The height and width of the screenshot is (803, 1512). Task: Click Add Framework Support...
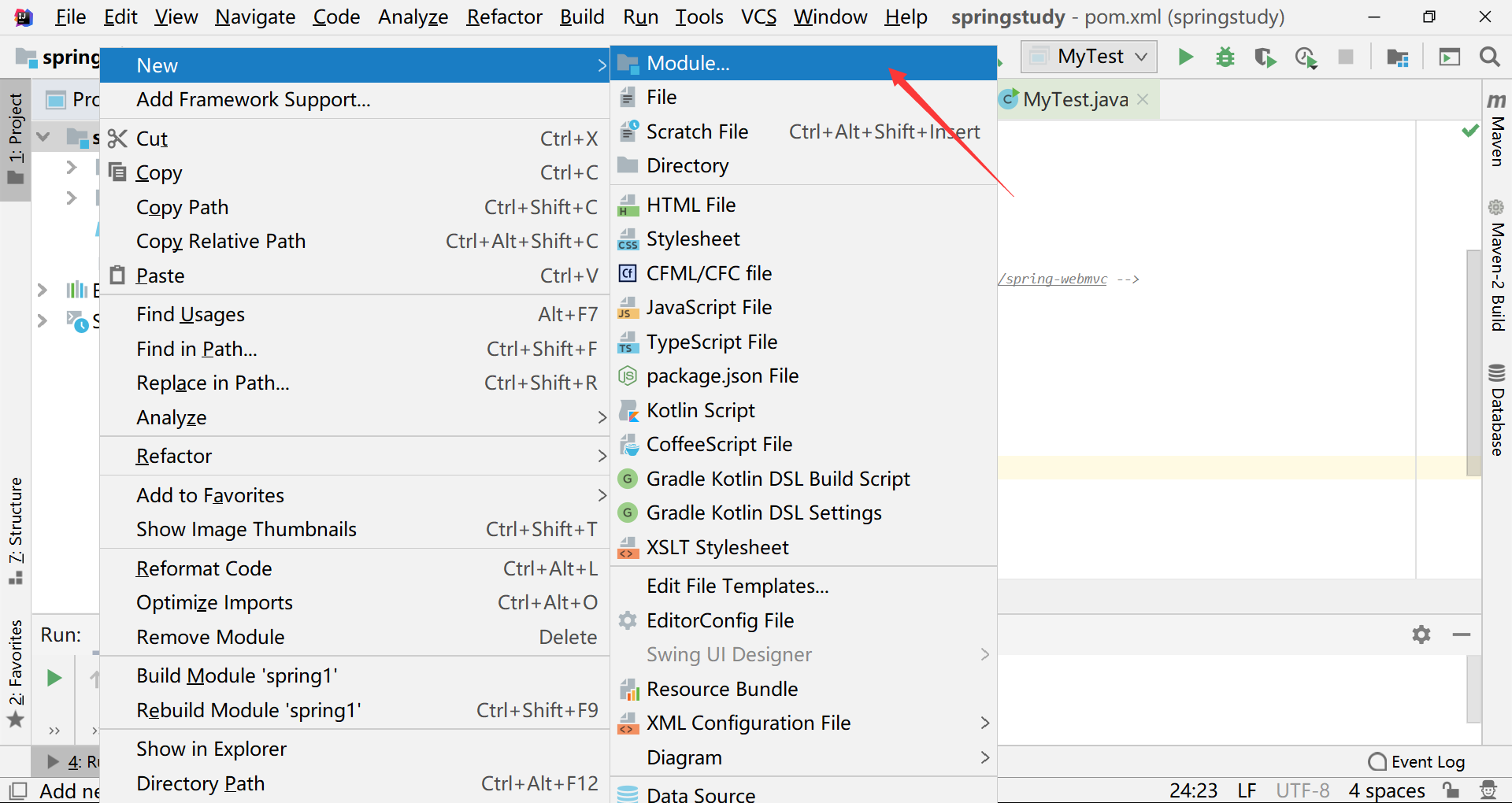(354, 99)
